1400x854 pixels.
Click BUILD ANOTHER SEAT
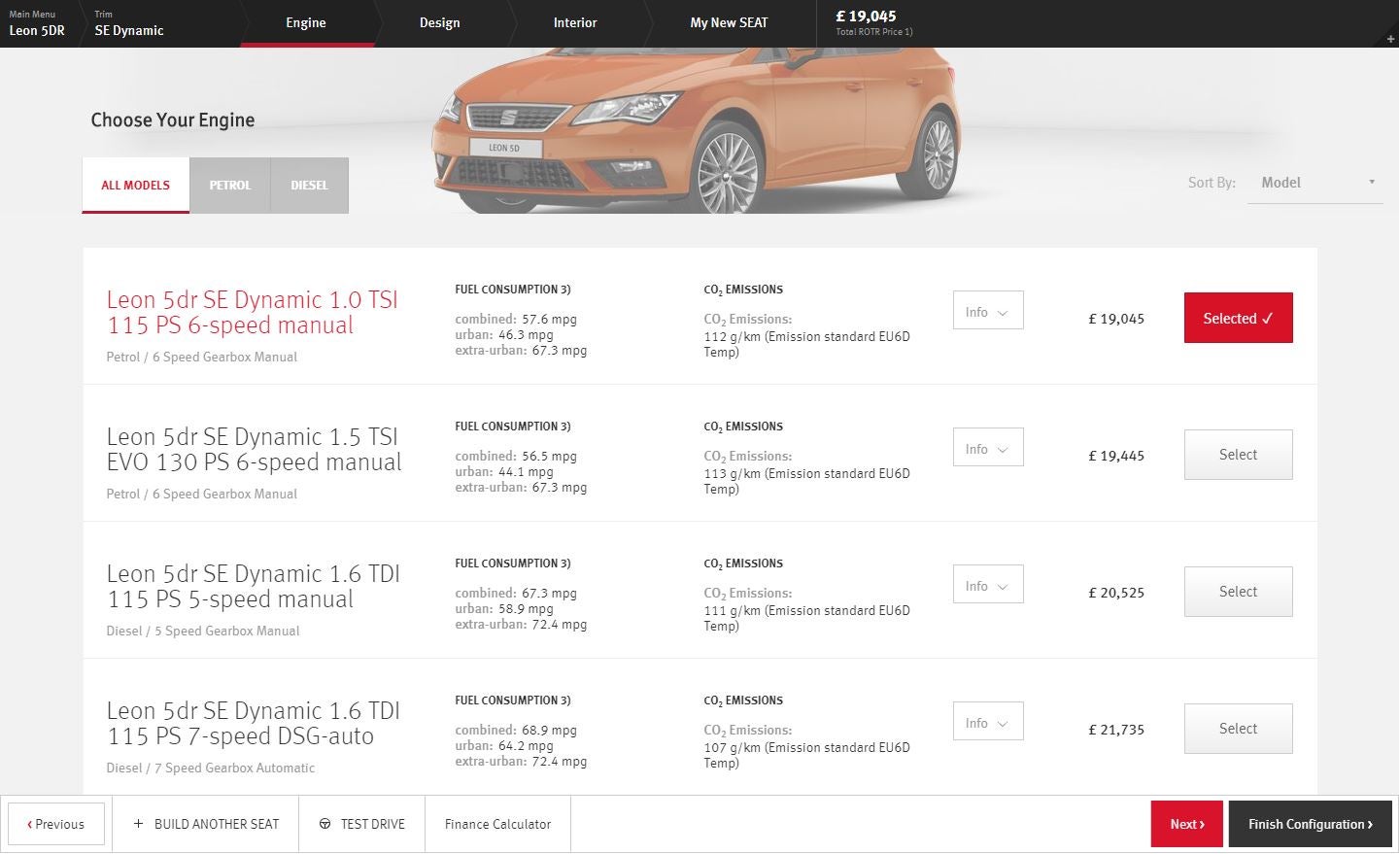206,824
